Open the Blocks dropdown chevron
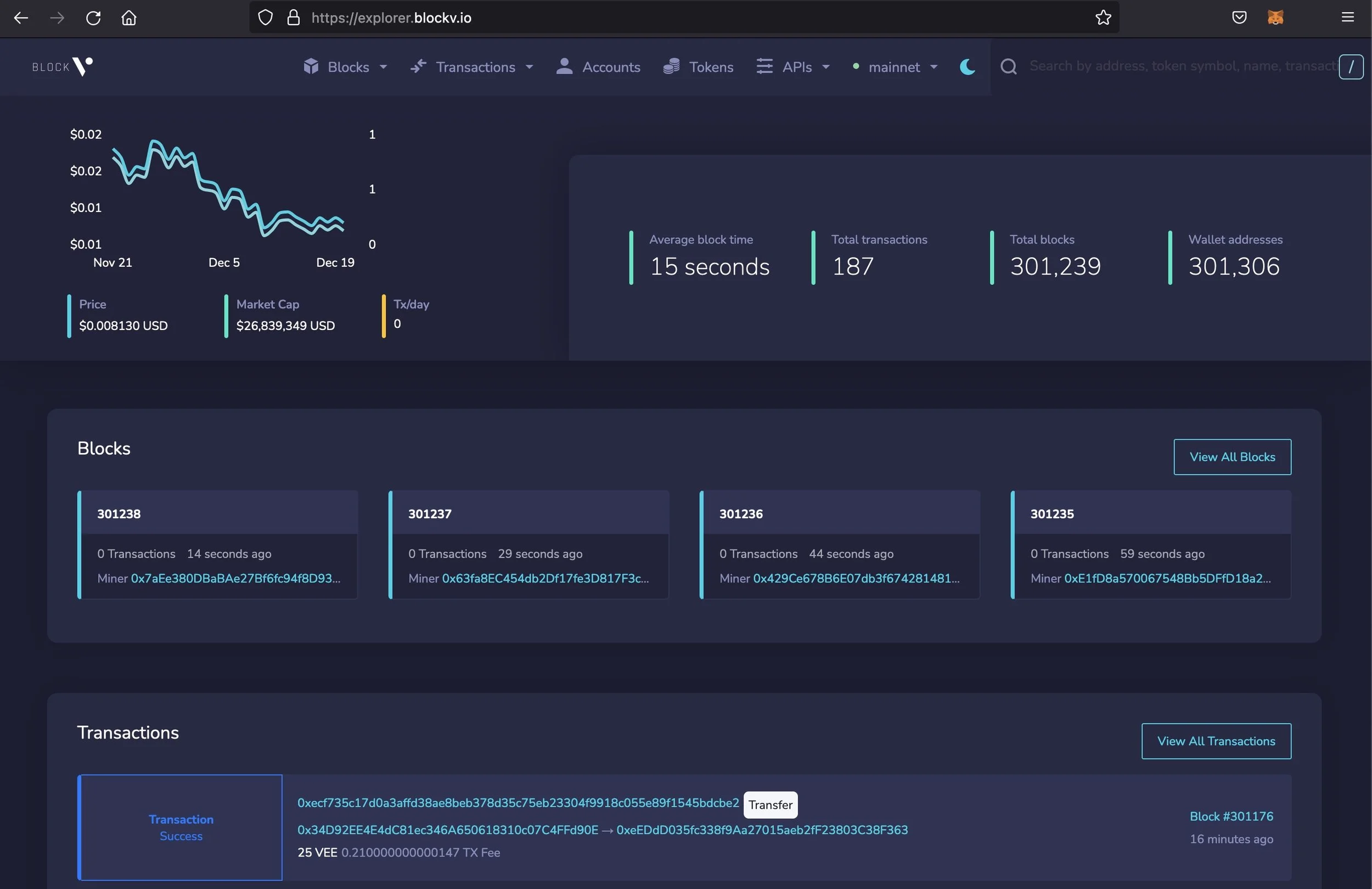The height and width of the screenshot is (889, 1372). click(384, 66)
